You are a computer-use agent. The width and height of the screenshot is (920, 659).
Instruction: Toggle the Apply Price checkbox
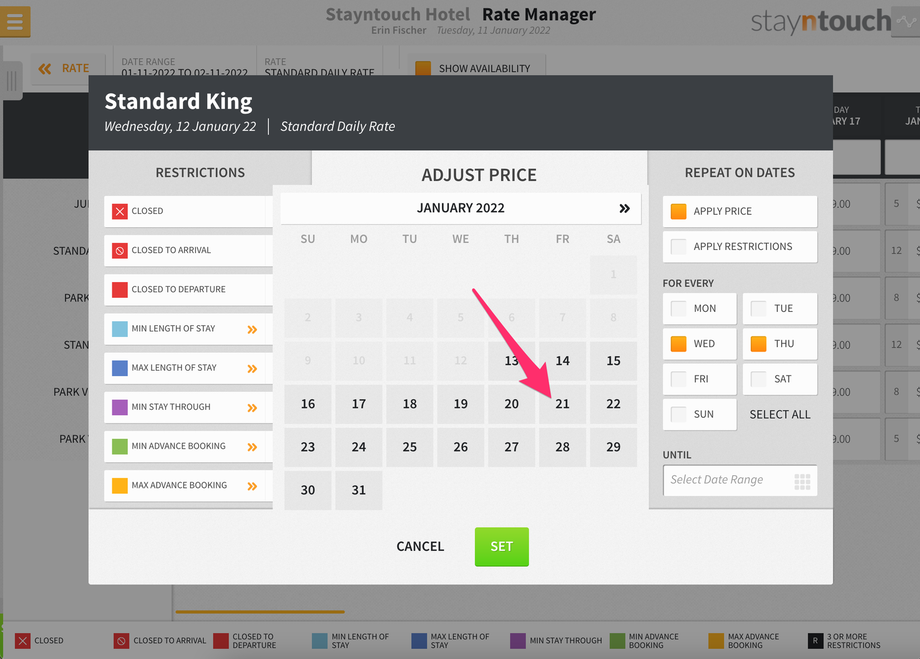coord(678,211)
